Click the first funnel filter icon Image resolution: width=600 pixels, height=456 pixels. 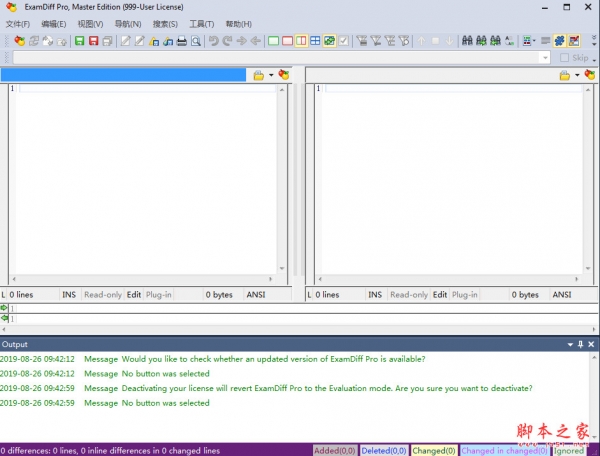(361, 41)
